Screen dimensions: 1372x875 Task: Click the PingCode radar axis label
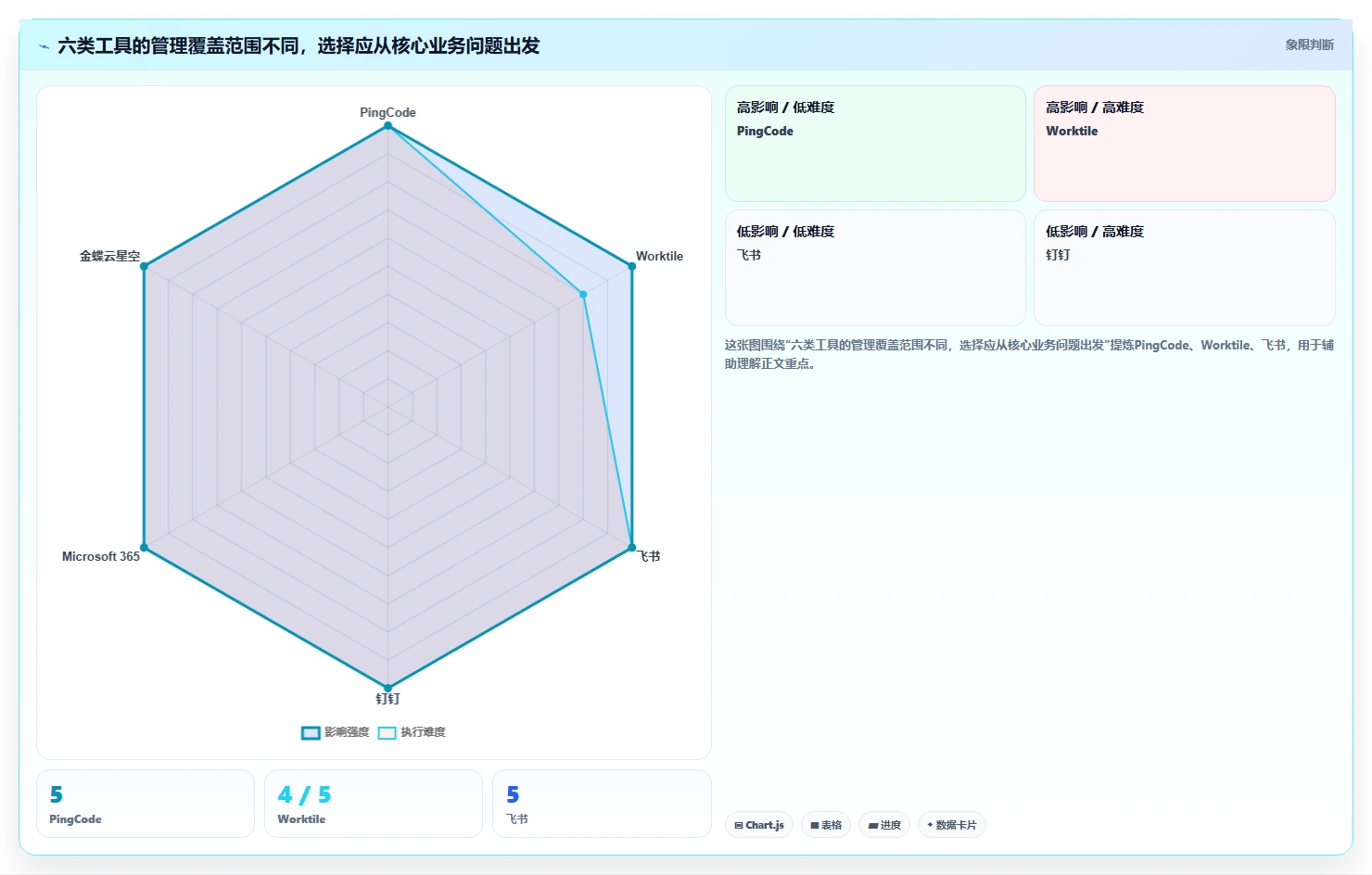tap(387, 112)
